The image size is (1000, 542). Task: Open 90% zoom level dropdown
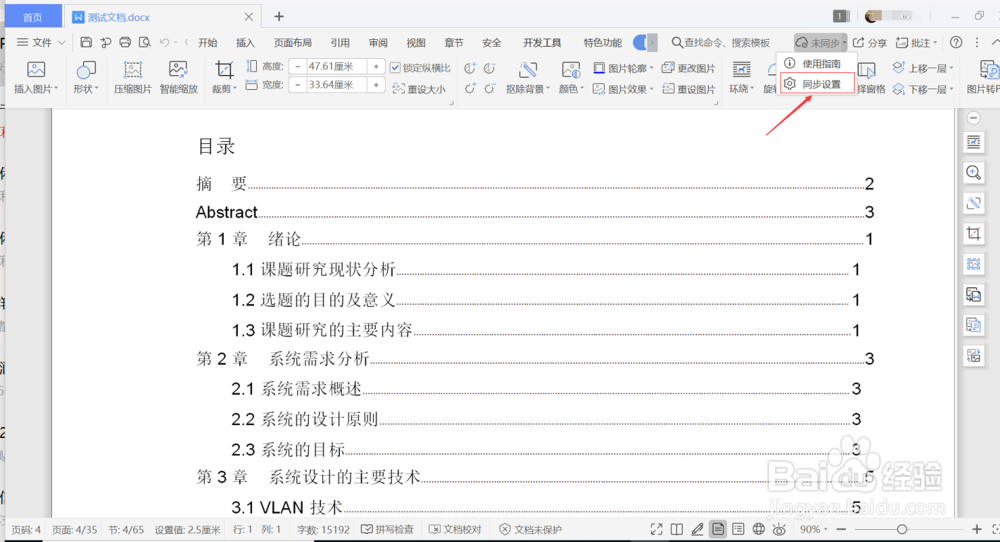pos(826,529)
